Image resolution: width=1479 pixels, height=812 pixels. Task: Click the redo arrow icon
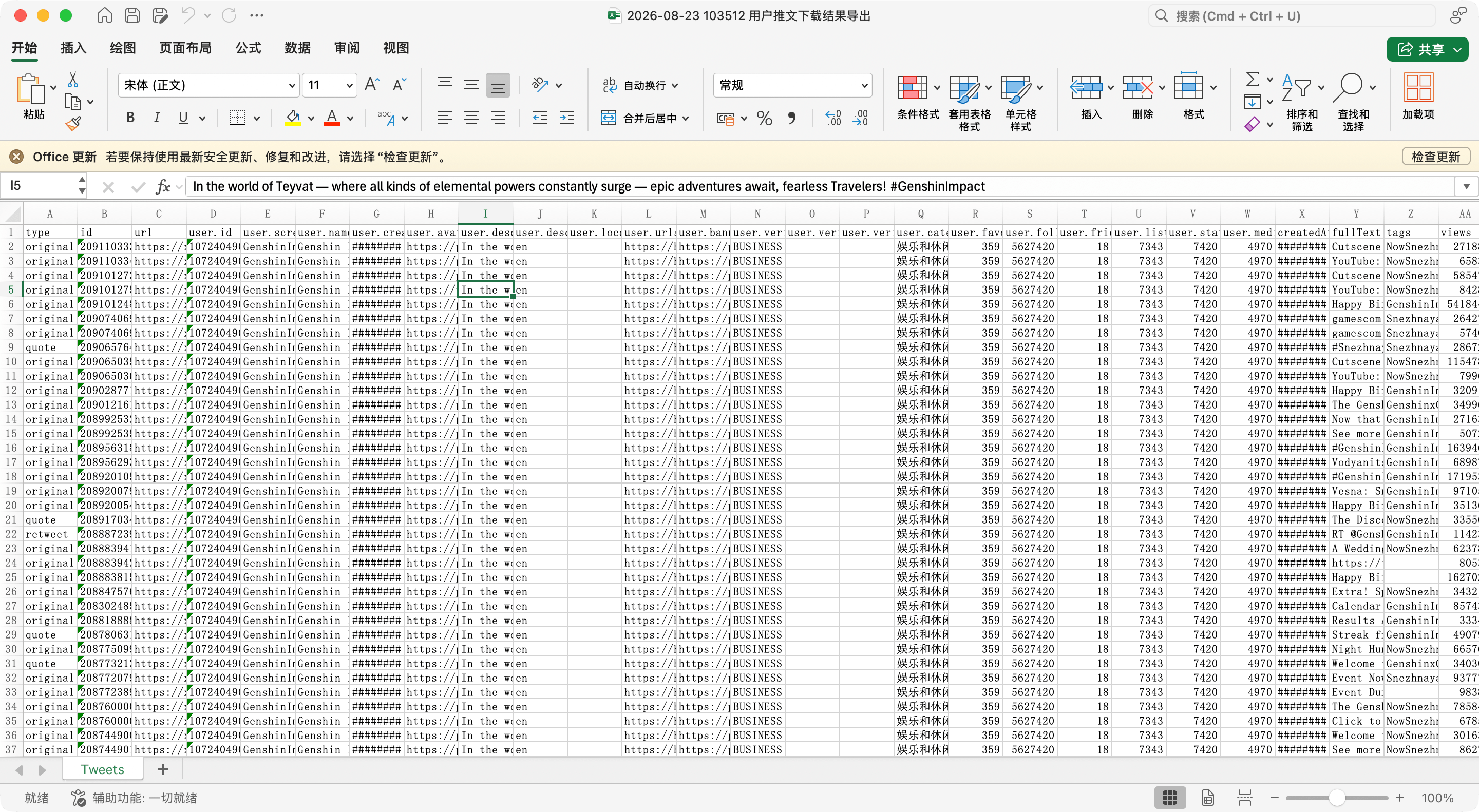tap(229, 15)
